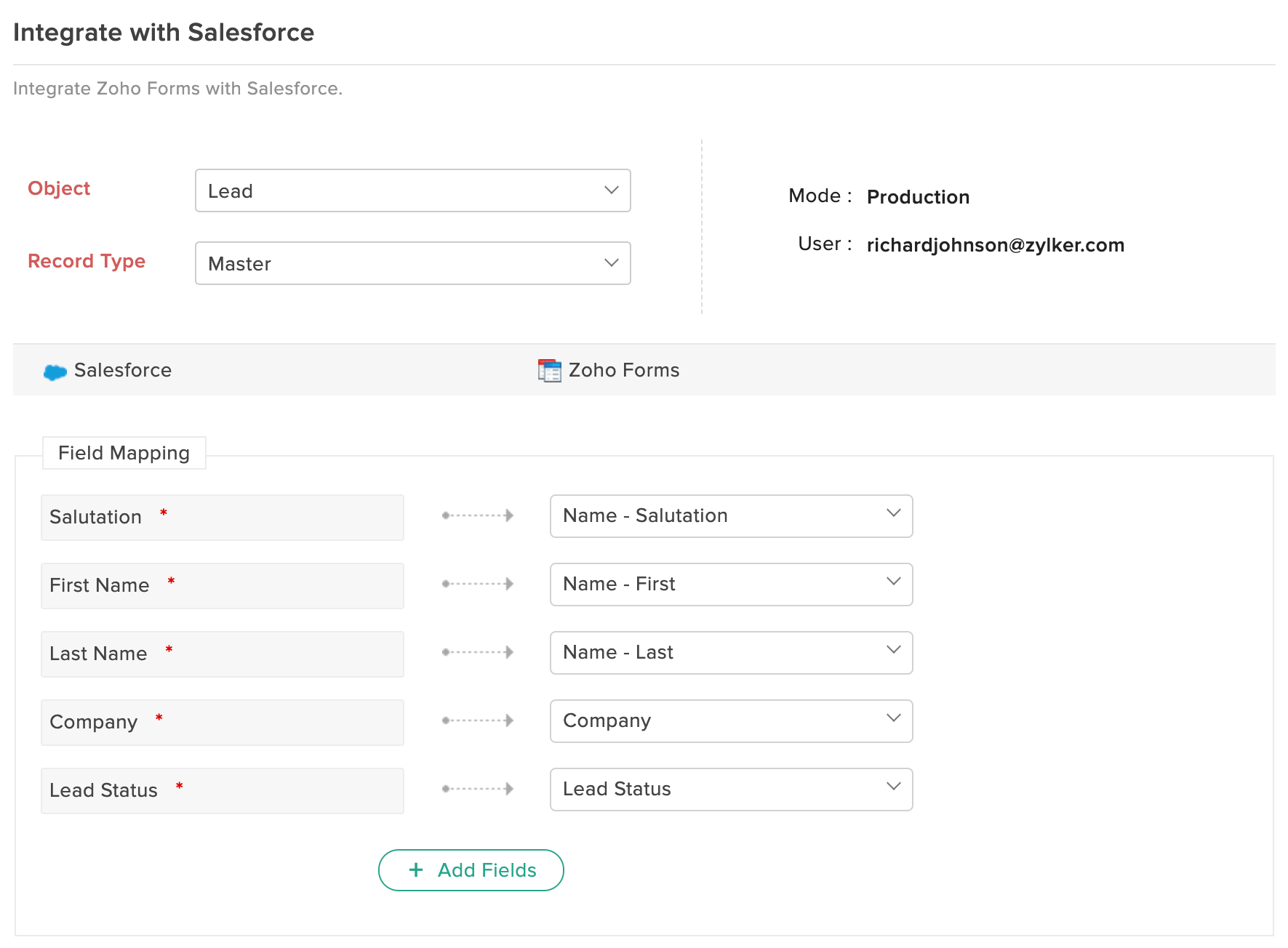
Task: Open the Company mapping dropdown
Action: (x=730, y=720)
